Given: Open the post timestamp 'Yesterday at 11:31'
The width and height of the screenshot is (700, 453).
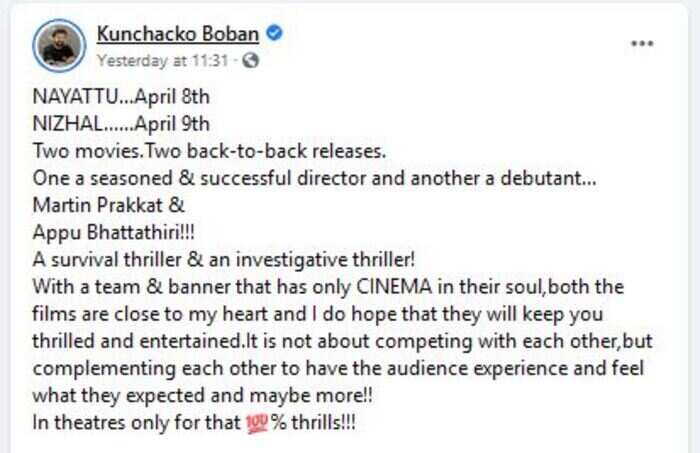Looking at the screenshot, I should tap(163, 60).
